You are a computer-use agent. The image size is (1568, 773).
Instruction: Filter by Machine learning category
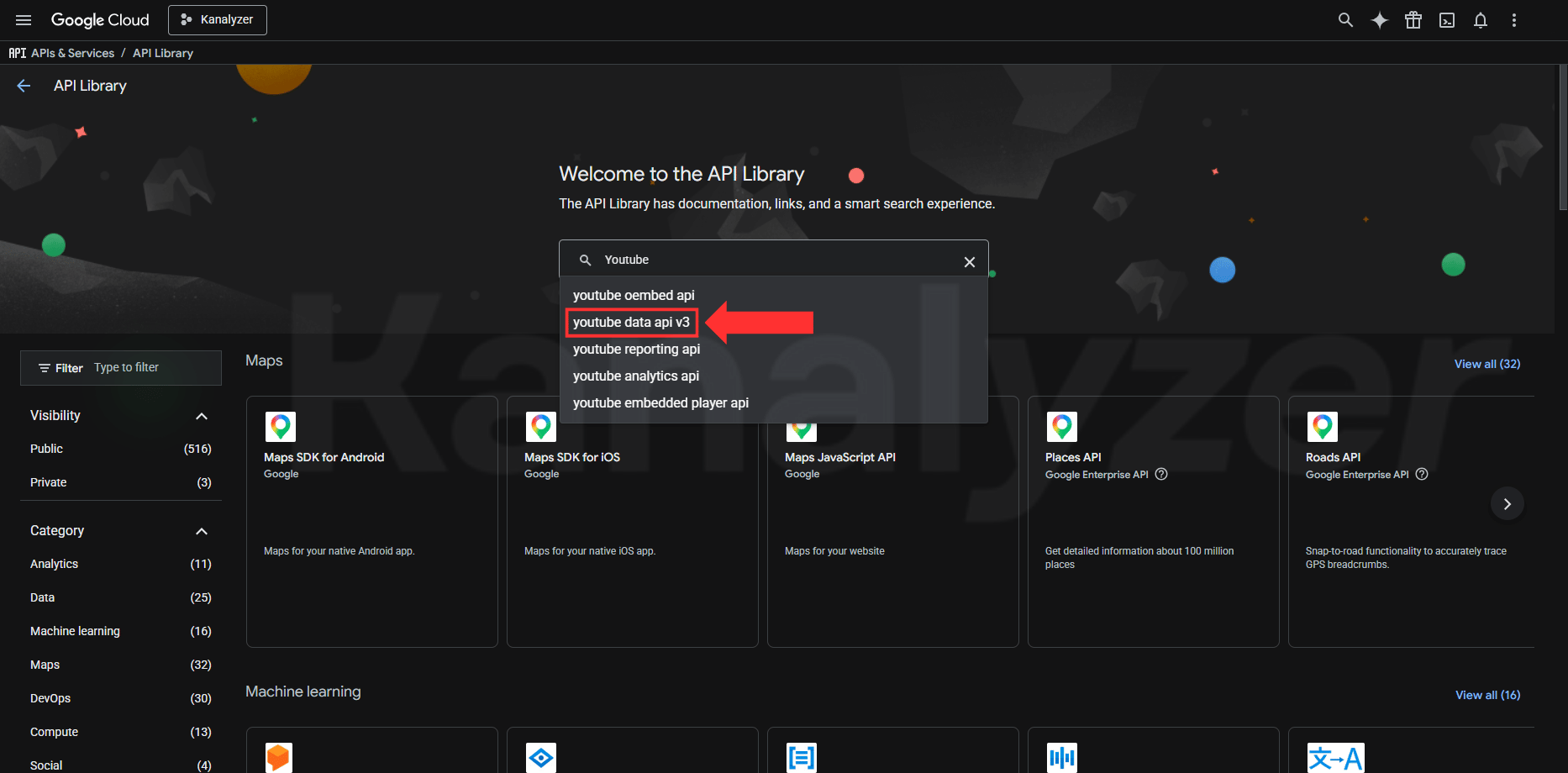[x=121, y=631]
